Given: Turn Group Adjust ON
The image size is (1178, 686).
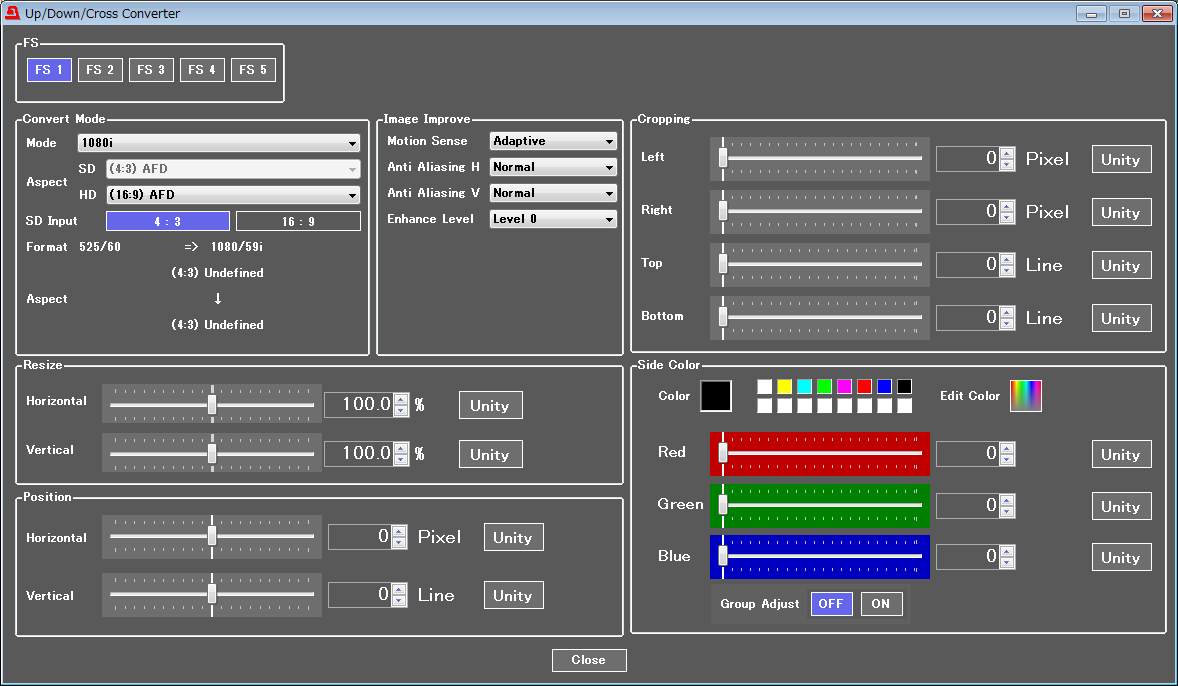Looking at the screenshot, I should (x=881, y=604).
